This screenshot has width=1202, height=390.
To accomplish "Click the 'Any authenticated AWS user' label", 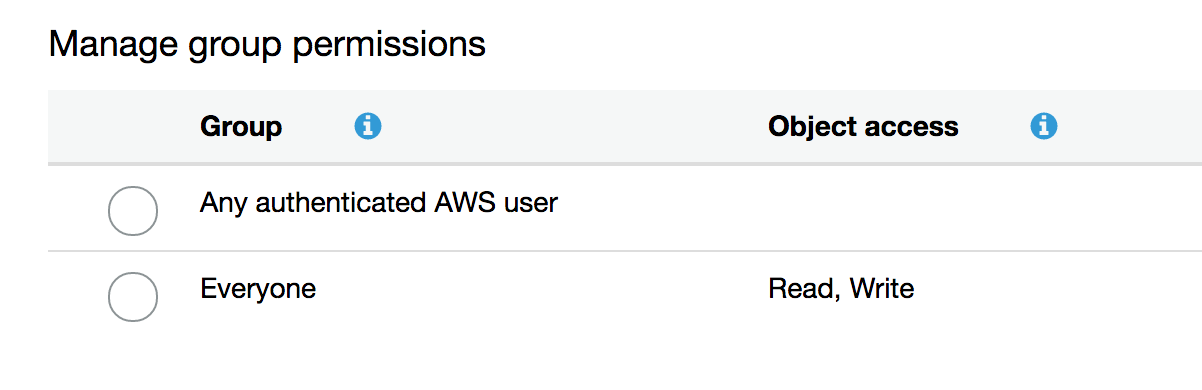I will pos(379,203).
